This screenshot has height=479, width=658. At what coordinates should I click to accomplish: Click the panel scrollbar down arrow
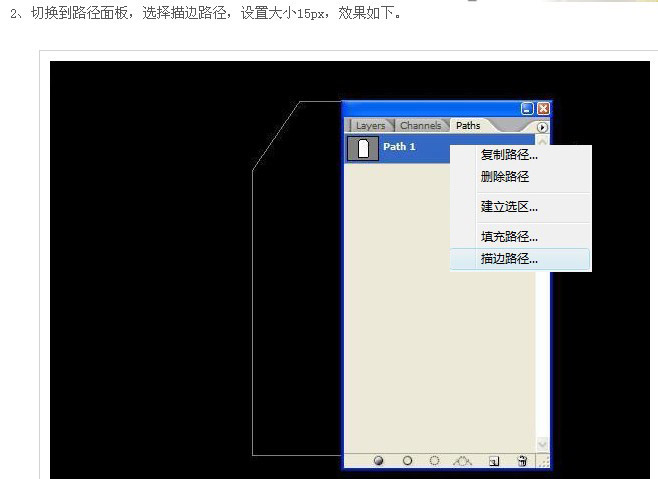[543, 444]
